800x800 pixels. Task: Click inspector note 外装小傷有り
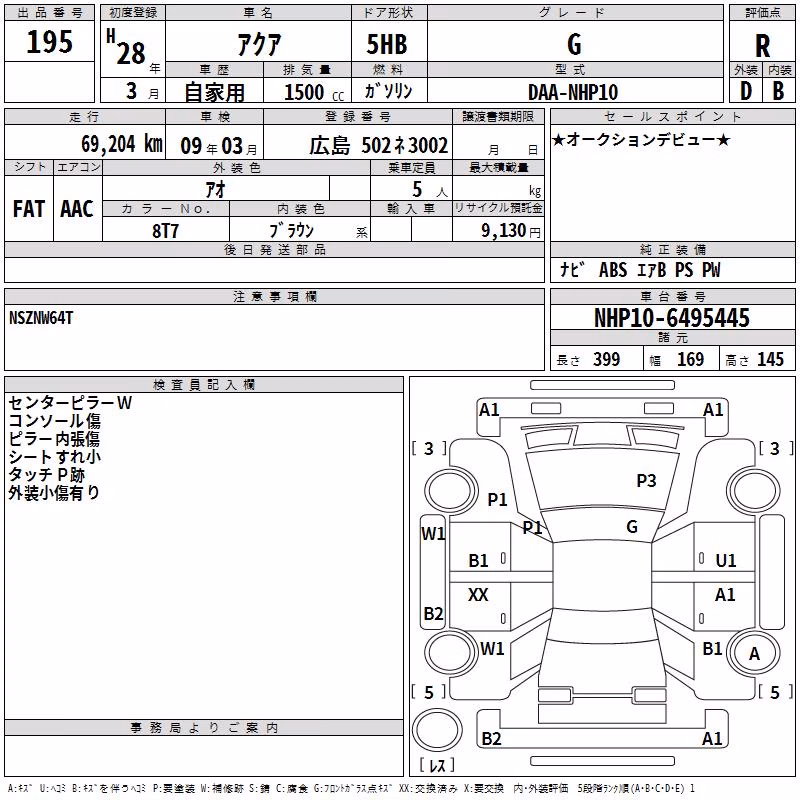pos(54,493)
